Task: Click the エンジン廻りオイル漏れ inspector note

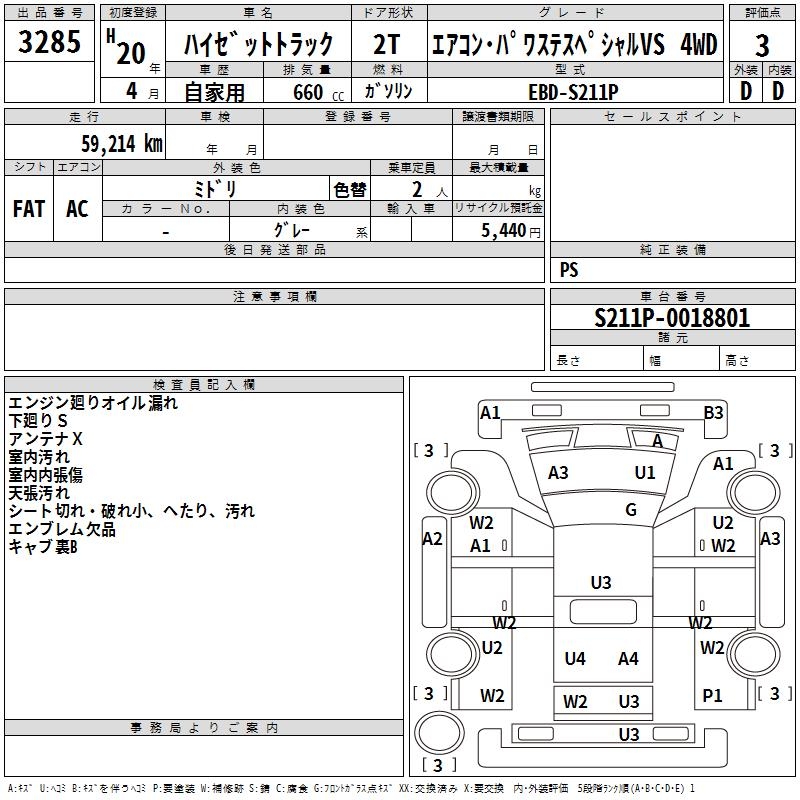Action: [x=93, y=403]
